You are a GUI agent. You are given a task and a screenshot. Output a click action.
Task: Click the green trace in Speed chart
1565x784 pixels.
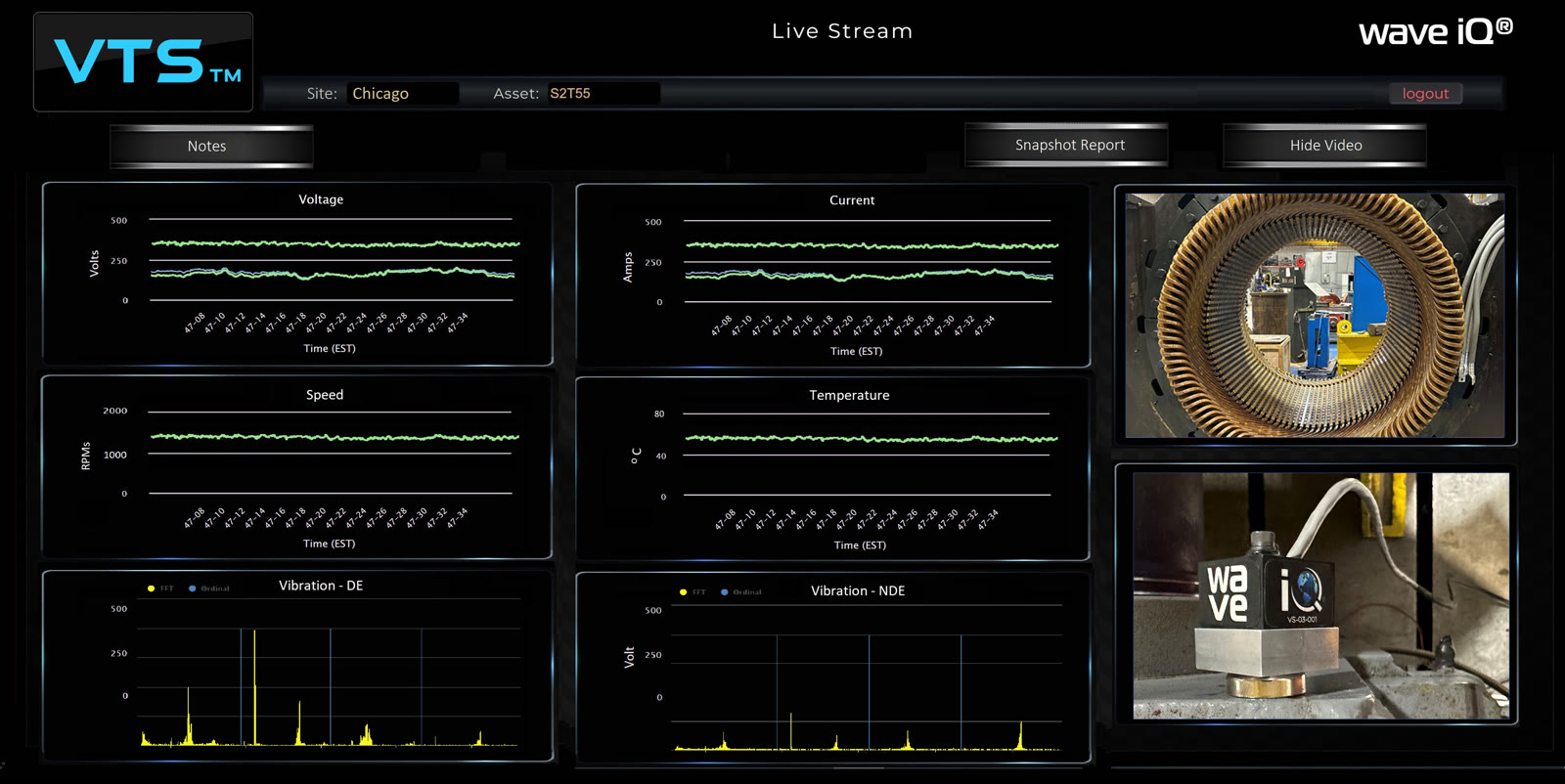click(335, 437)
